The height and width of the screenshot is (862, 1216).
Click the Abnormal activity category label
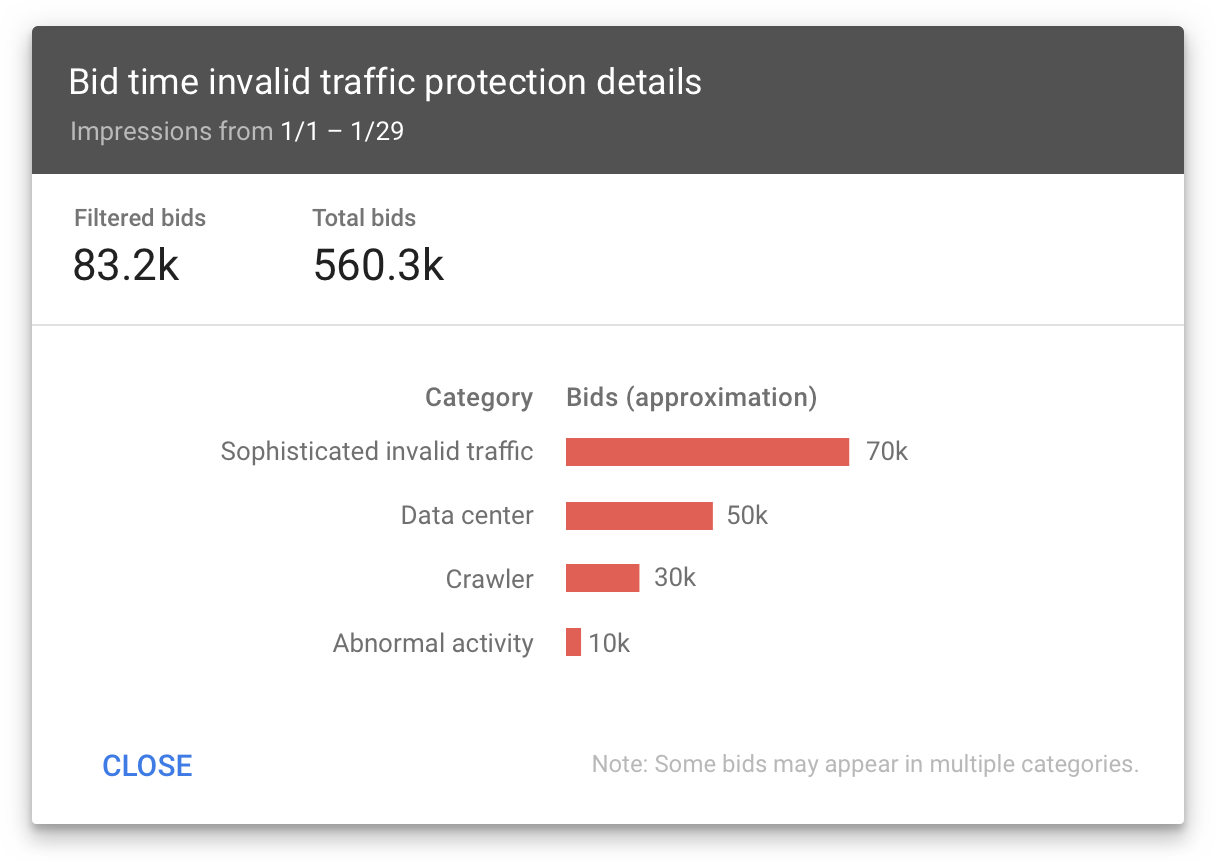point(433,643)
